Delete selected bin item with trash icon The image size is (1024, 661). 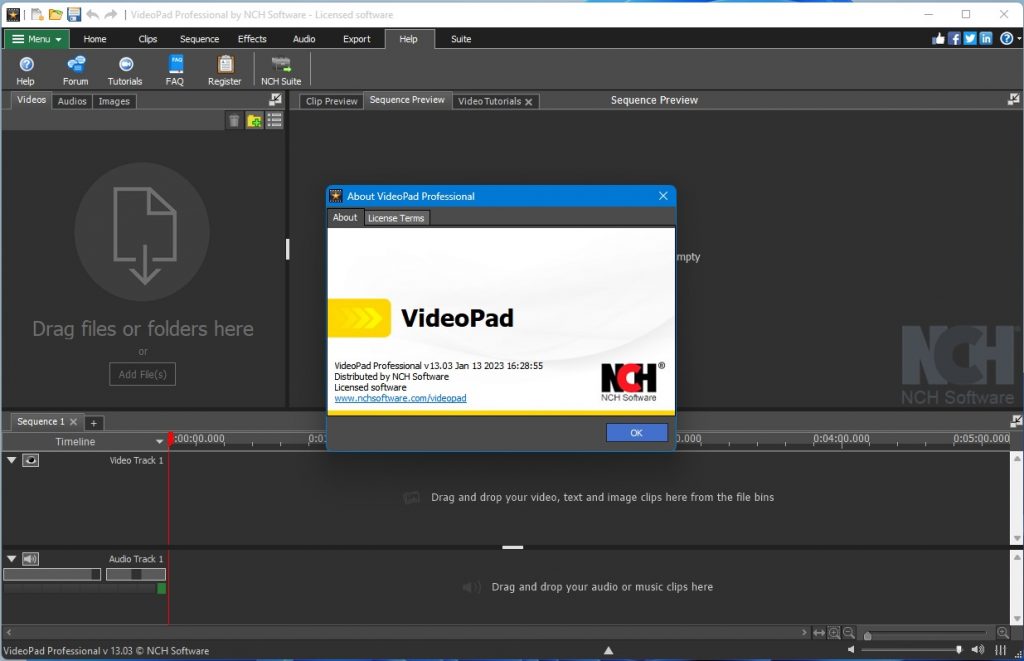point(234,120)
